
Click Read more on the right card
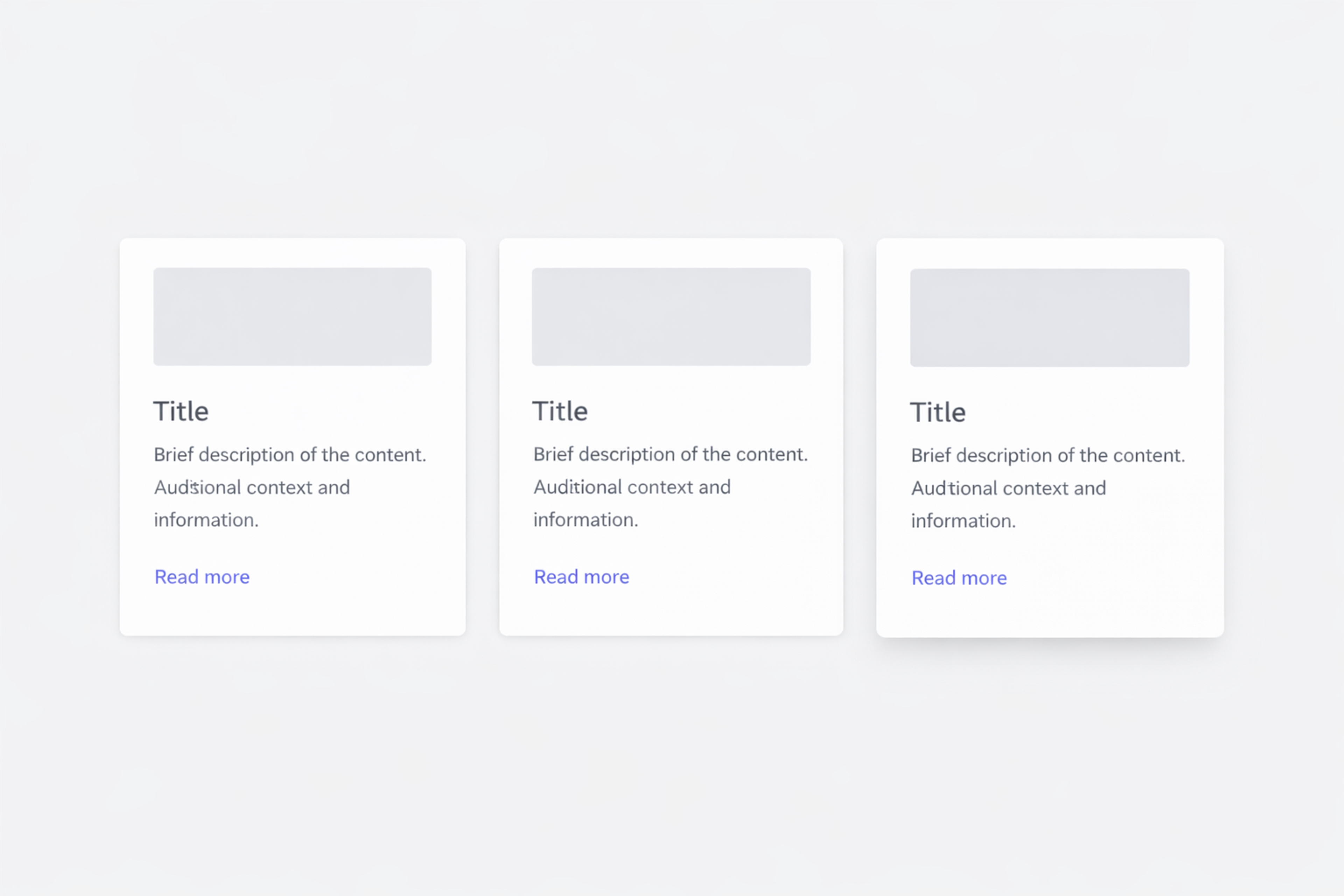pyautogui.click(x=959, y=578)
